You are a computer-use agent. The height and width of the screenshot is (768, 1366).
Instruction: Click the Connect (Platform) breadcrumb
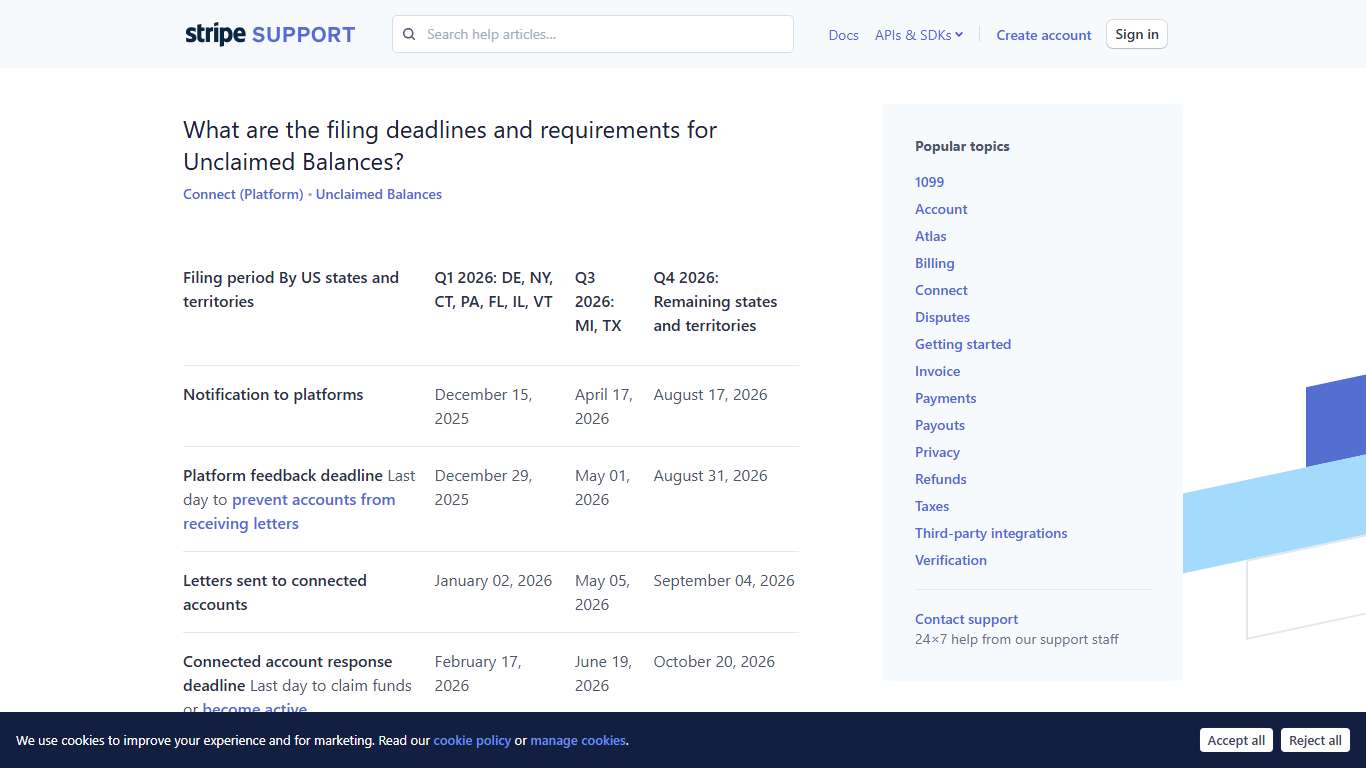[242, 194]
